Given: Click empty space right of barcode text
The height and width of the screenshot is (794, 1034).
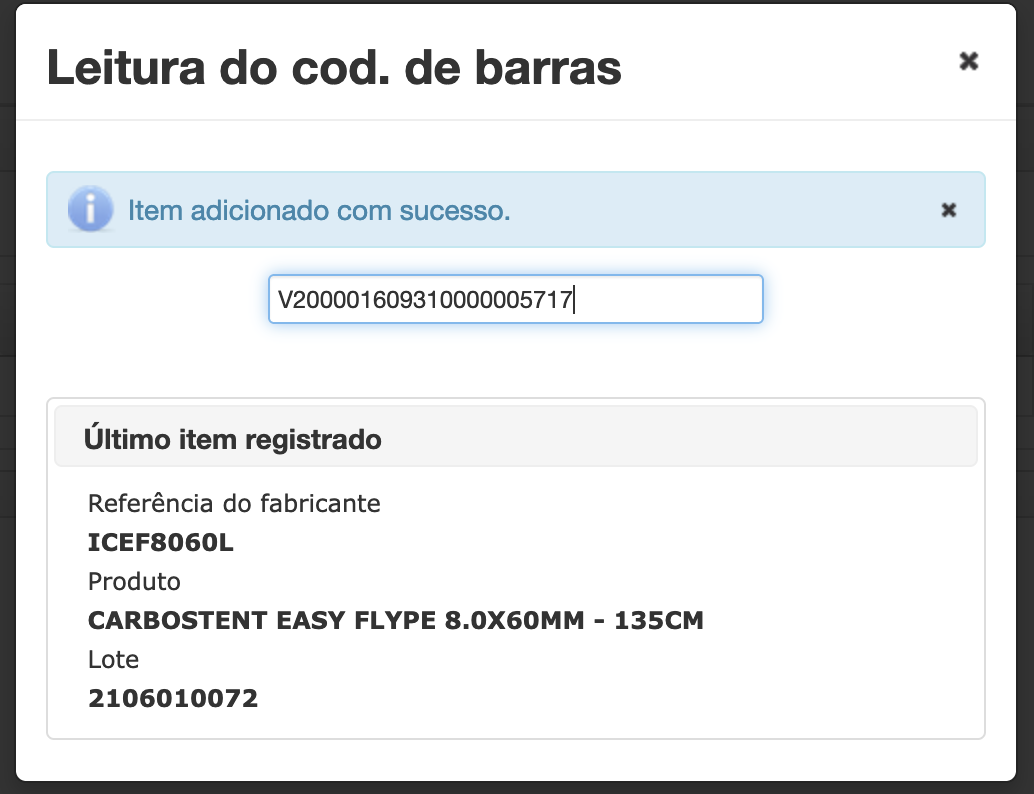Looking at the screenshot, I should tap(666, 300).
